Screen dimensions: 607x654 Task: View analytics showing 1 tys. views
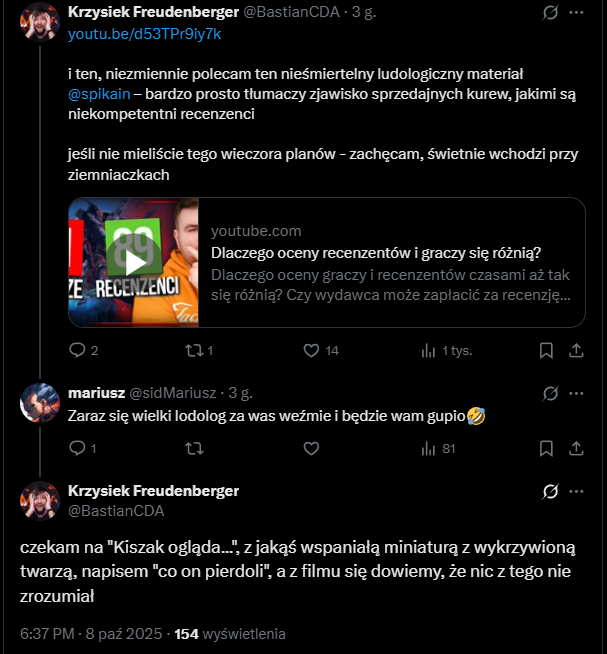pyautogui.click(x=429, y=350)
